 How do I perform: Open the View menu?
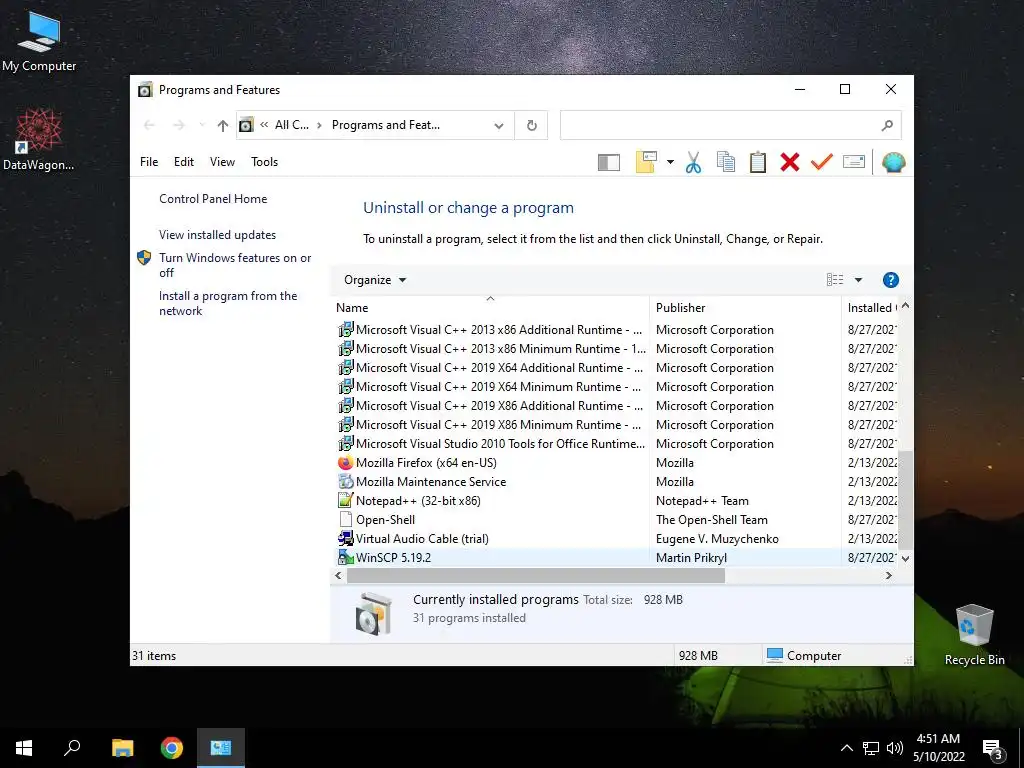click(x=222, y=162)
